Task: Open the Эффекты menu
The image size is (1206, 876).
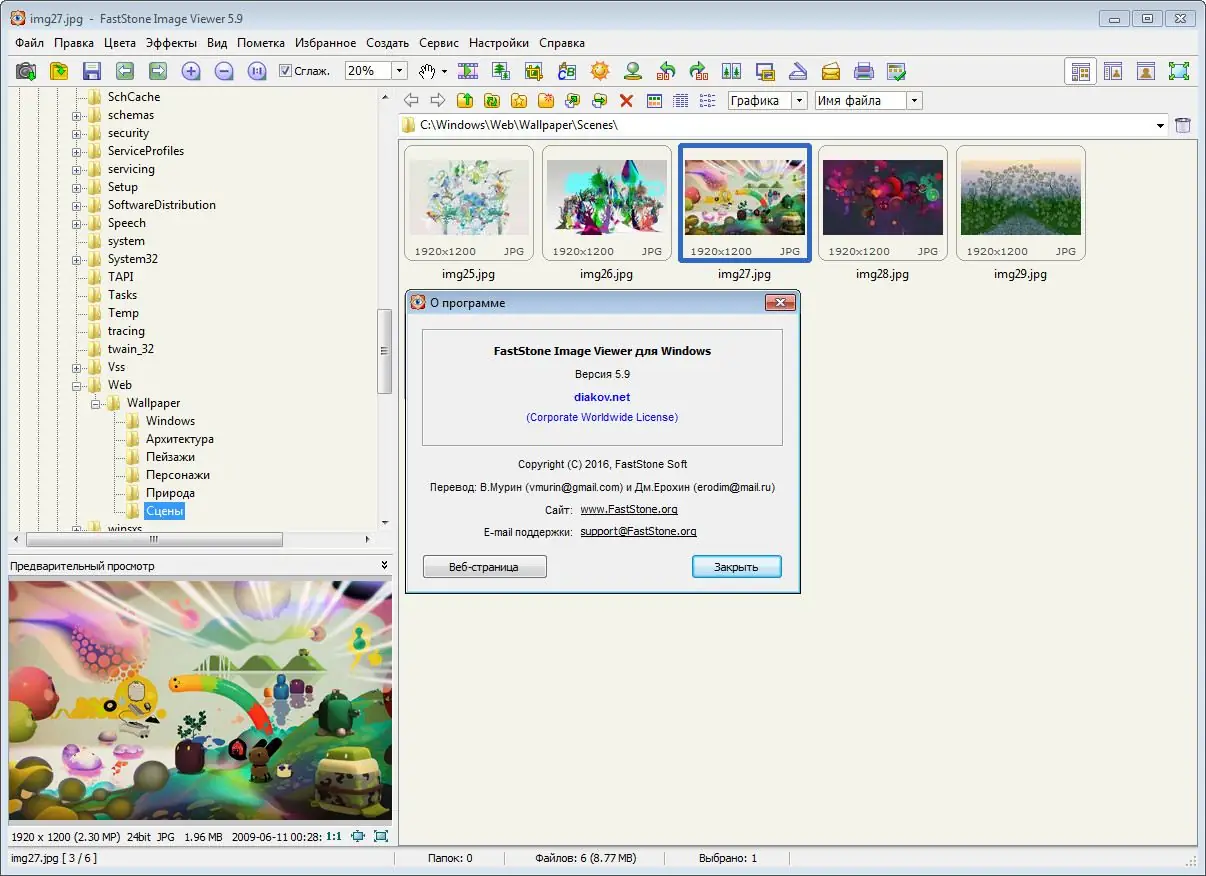Action: tap(170, 43)
